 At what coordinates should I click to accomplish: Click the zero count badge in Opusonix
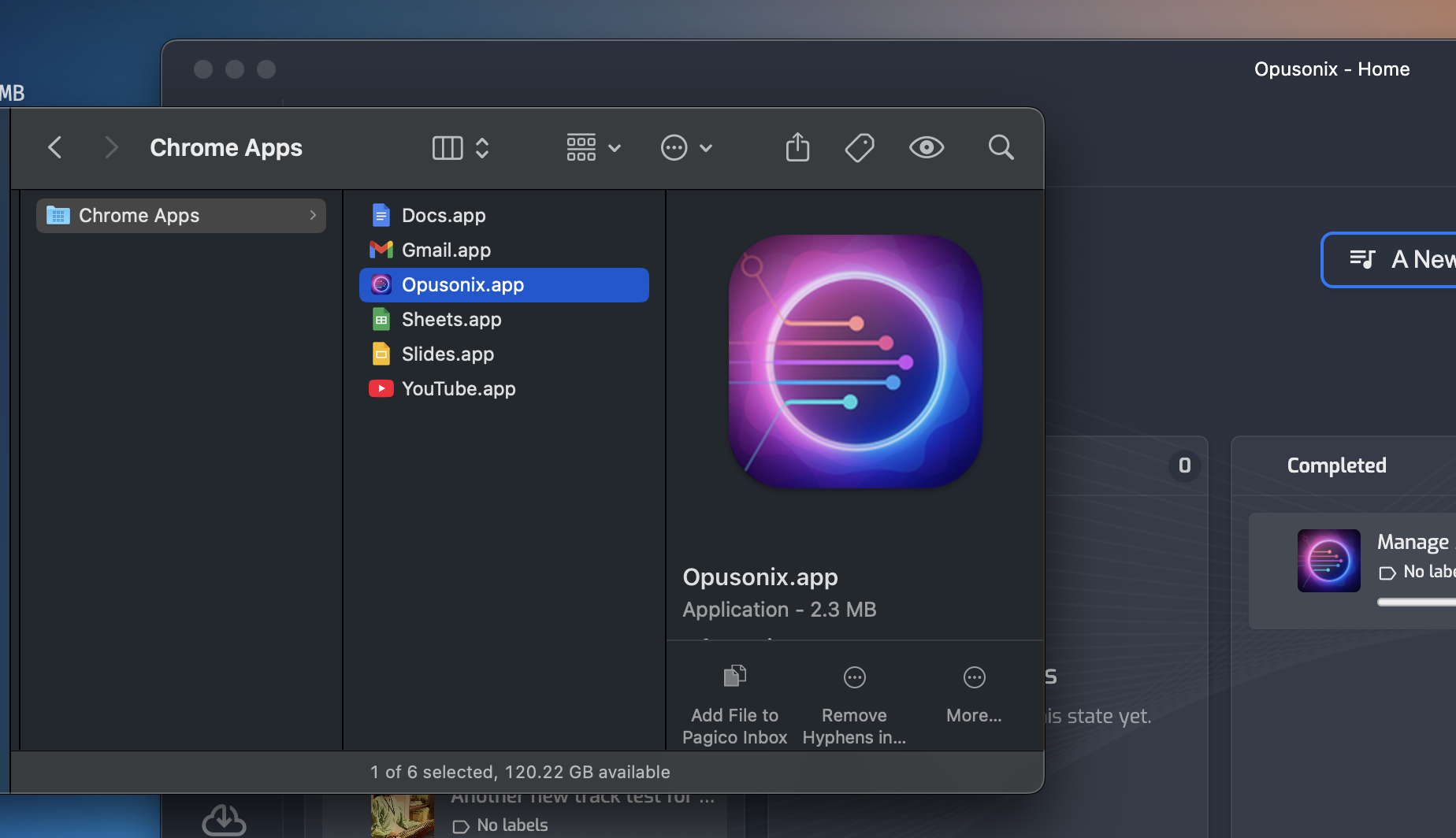[x=1184, y=465]
